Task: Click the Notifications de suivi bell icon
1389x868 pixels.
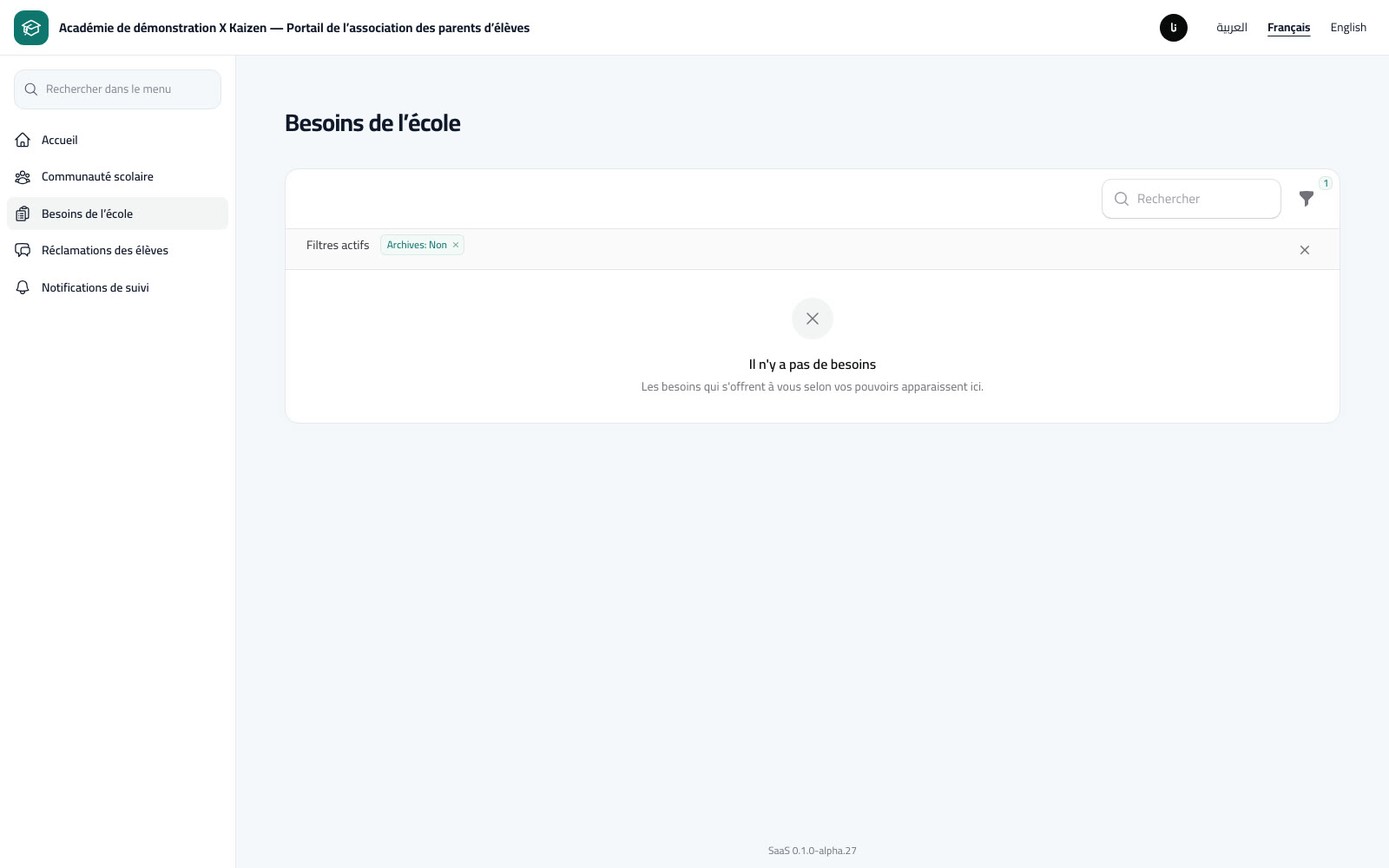Action: [x=23, y=287]
